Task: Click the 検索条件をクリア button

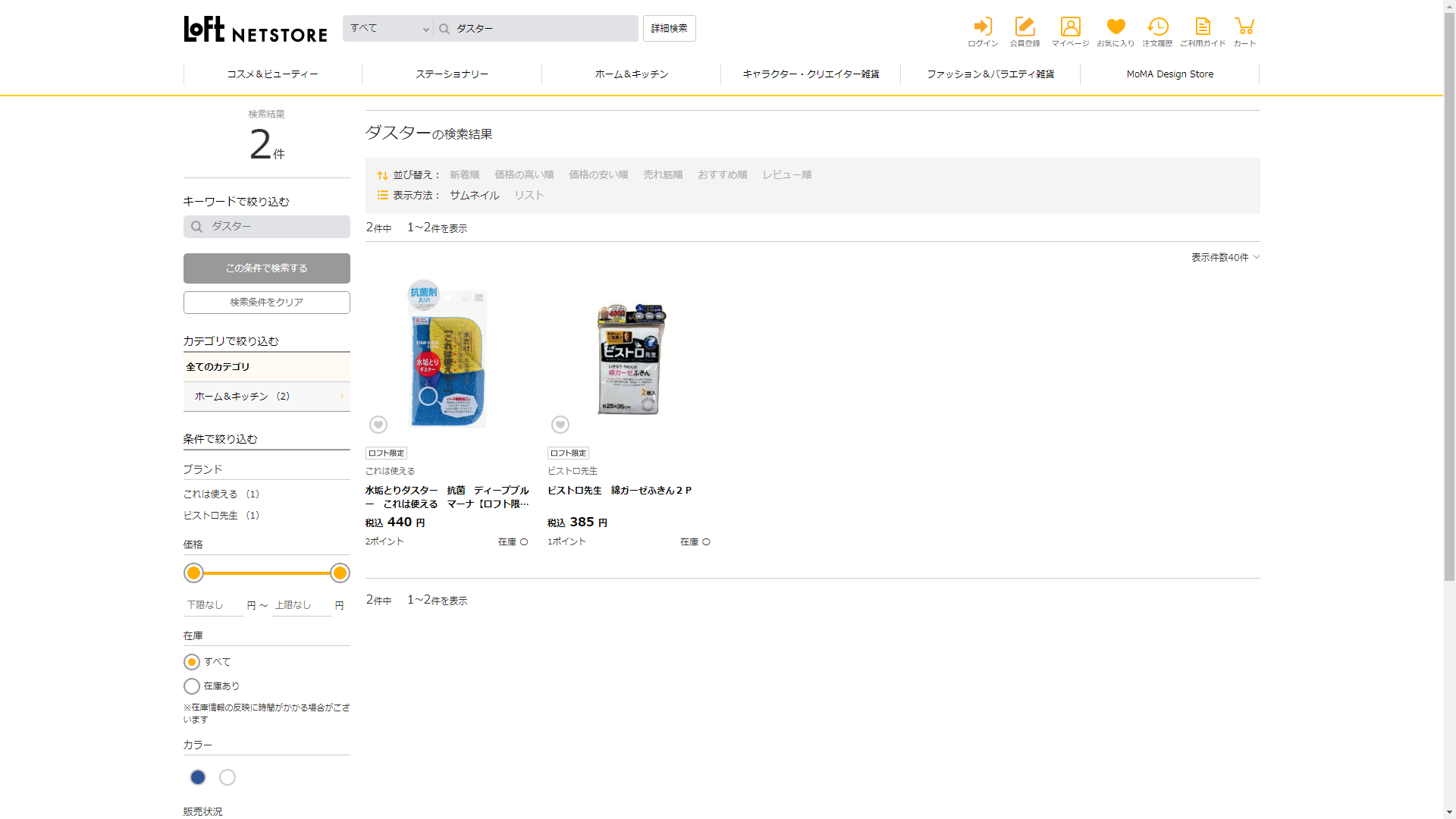Action: 266,303
